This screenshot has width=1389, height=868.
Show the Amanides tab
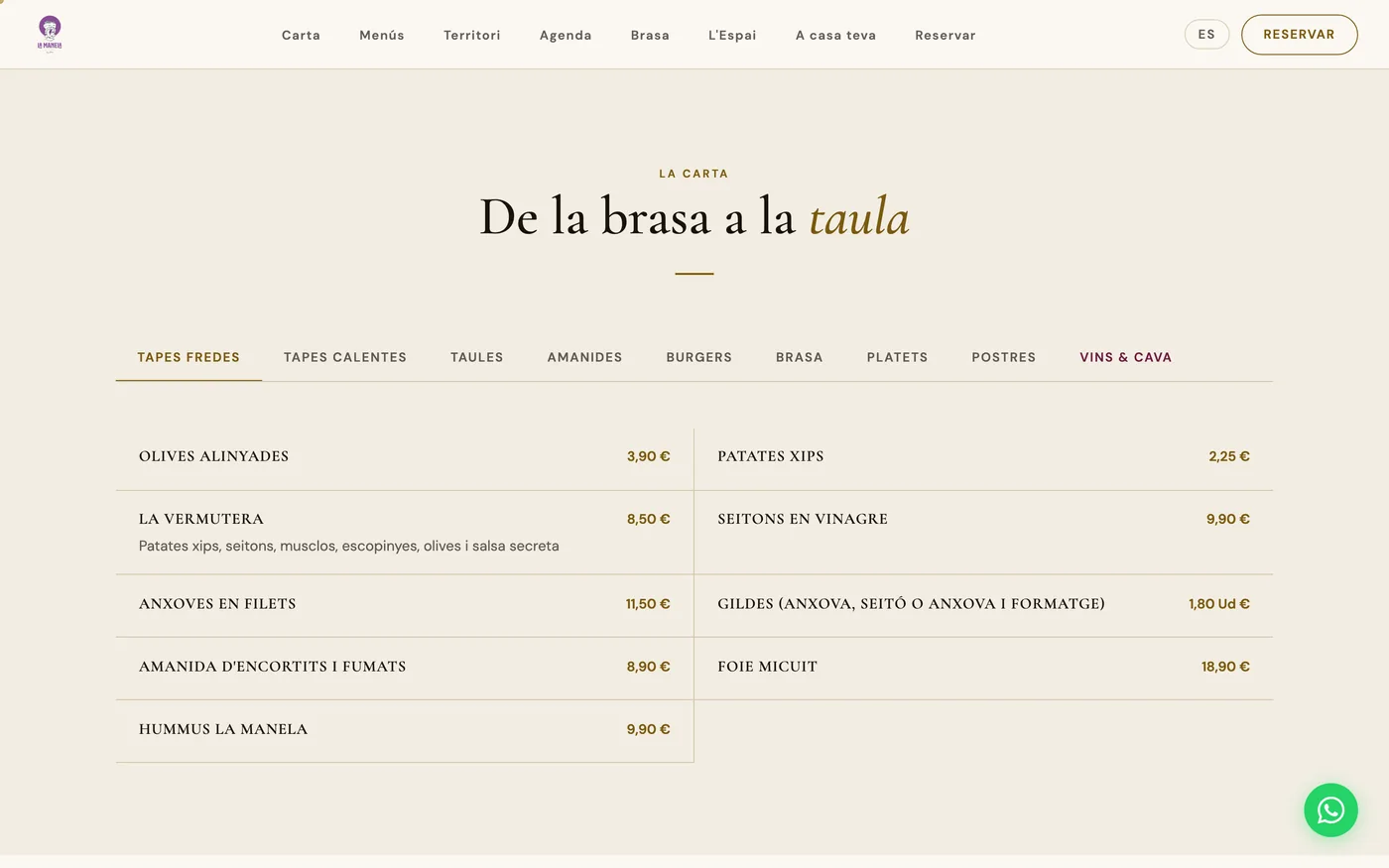coord(584,357)
